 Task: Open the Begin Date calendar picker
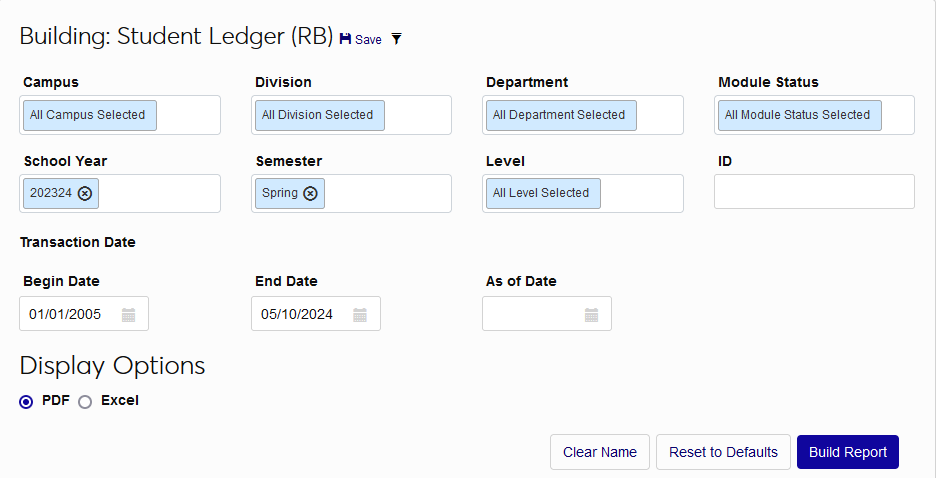tap(128, 315)
